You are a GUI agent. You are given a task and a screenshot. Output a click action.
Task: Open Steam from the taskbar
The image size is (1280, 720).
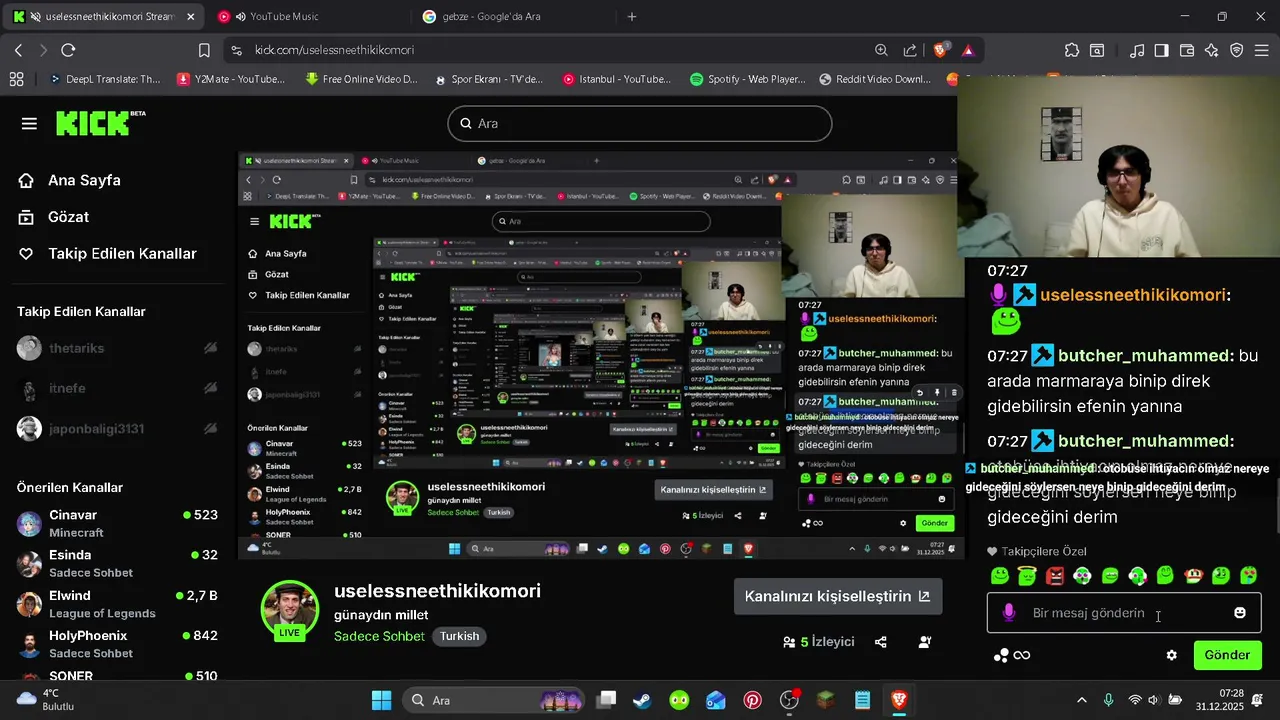click(x=642, y=700)
